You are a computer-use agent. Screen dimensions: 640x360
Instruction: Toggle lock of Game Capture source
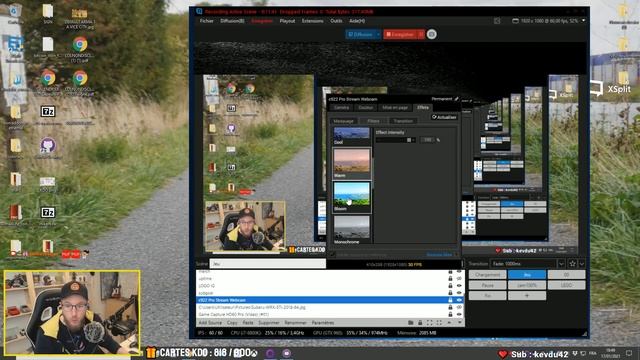click(x=450, y=314)
